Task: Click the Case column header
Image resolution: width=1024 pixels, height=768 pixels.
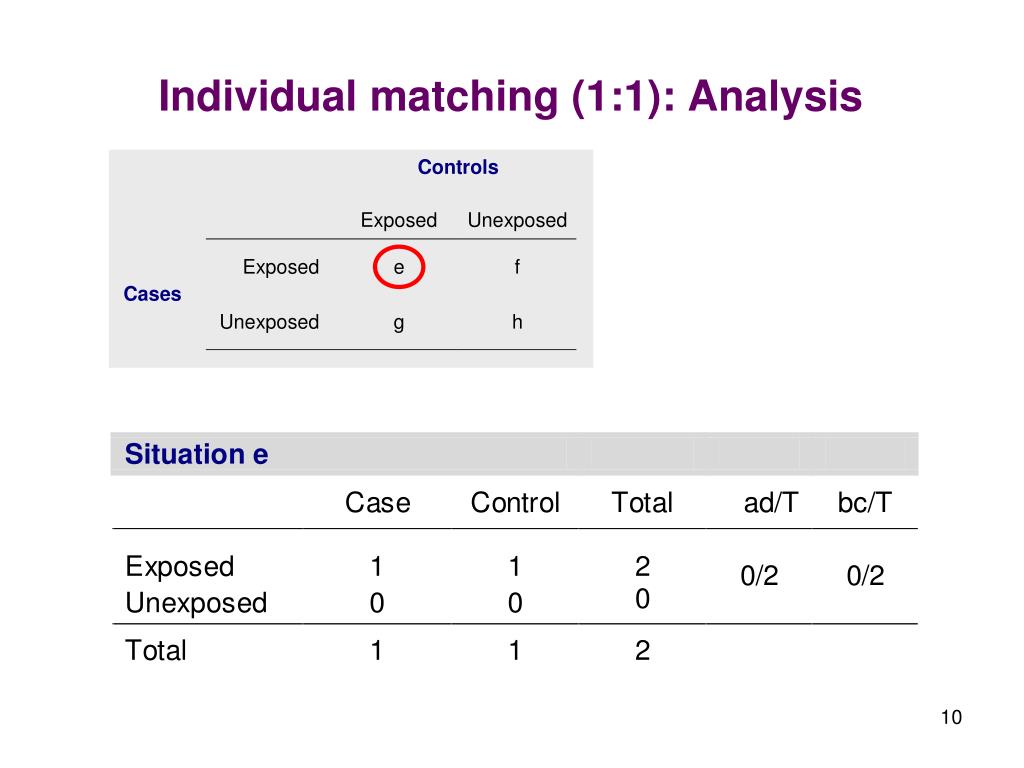Action: tap(377, 503)
